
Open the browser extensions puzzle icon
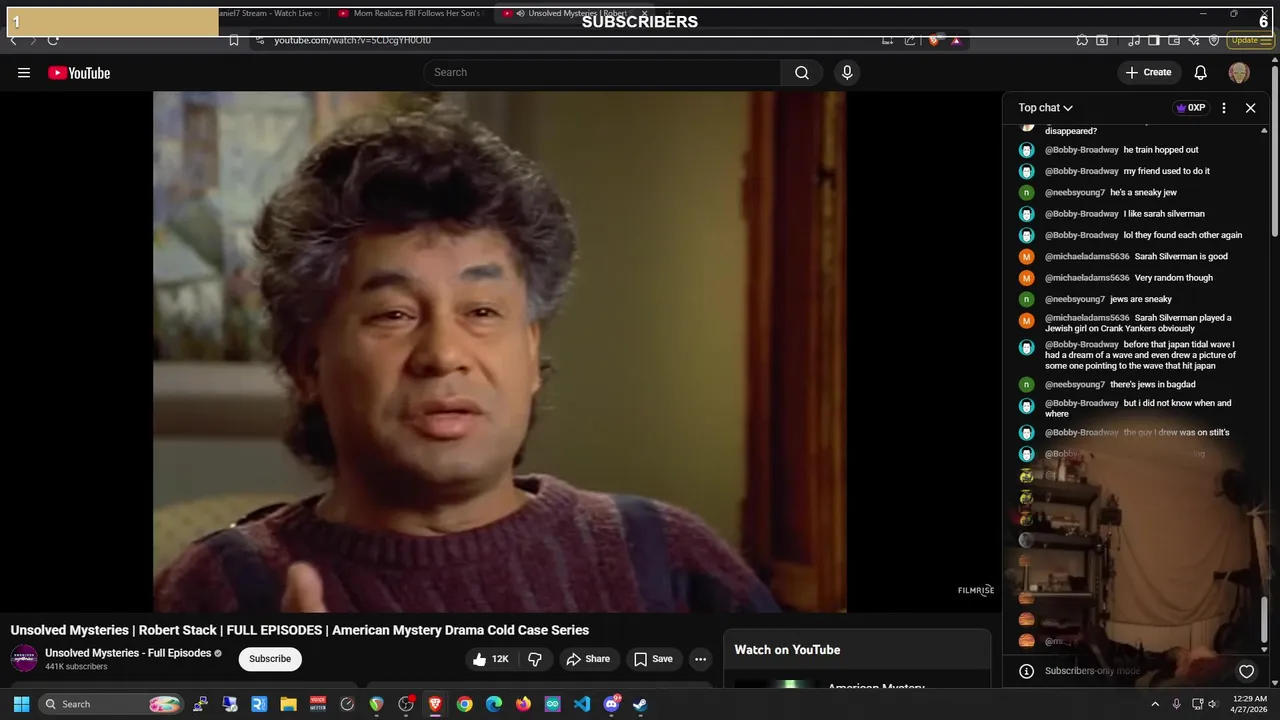[x=1082, y=40]
